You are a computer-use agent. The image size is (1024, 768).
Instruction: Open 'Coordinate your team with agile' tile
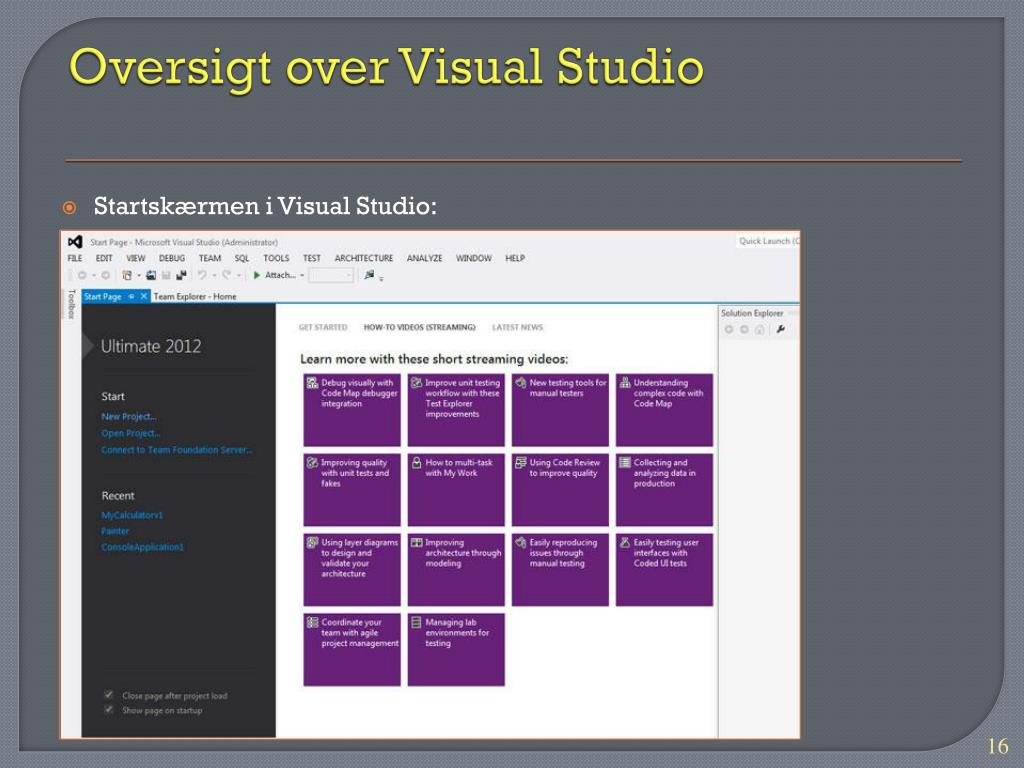coord(352,649)
